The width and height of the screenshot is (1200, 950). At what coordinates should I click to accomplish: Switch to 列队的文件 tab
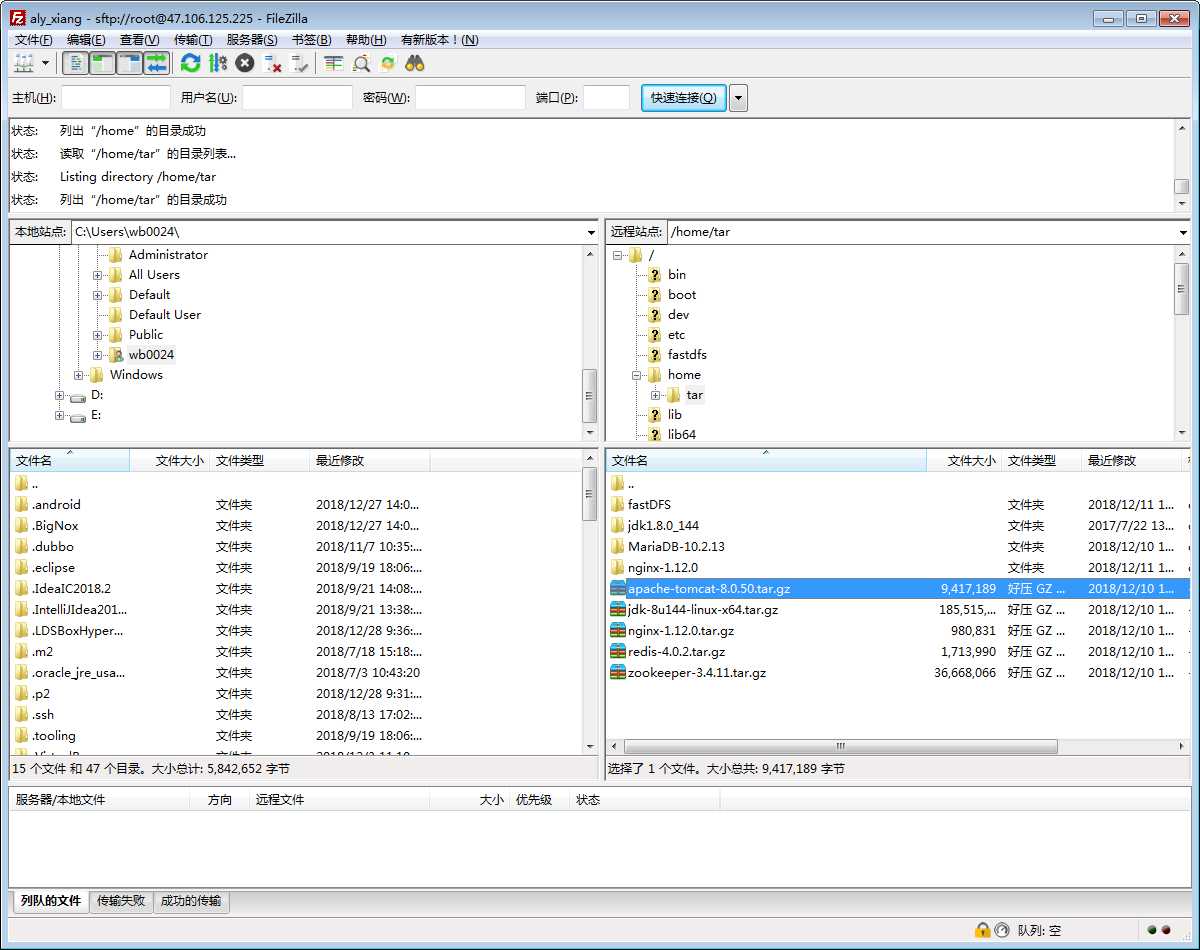50,901
